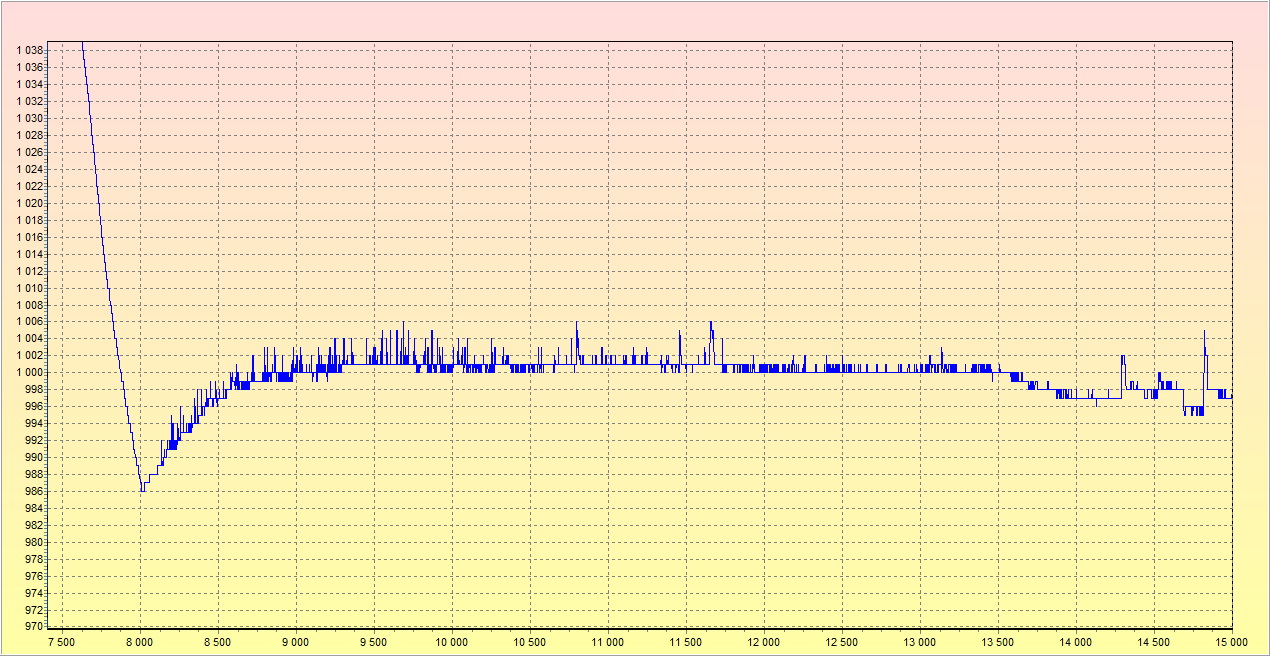Click the '13 500' x-axis label
Image resolution: width=1270 pixels, height=656 pixels.
998,641
